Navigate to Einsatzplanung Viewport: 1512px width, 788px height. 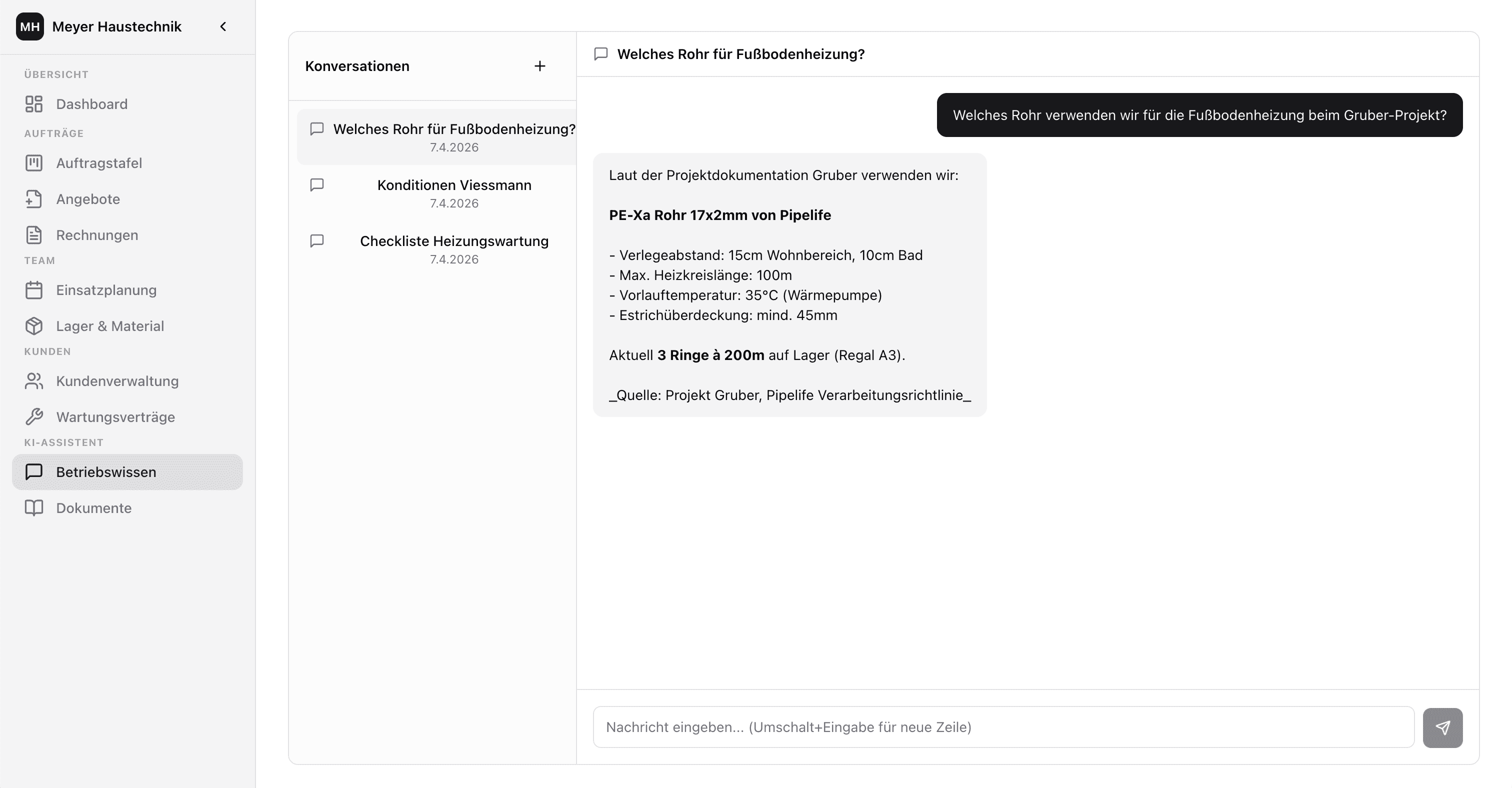[127, 290]
